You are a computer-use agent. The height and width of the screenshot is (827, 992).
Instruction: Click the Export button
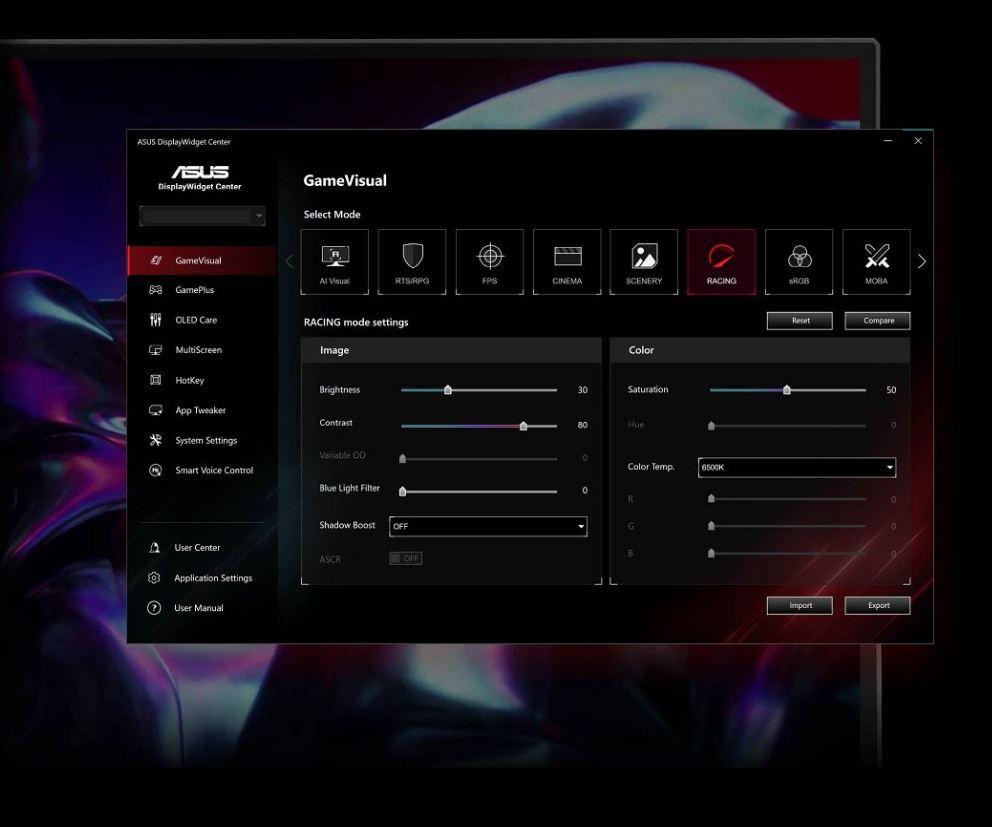point(877,606)
